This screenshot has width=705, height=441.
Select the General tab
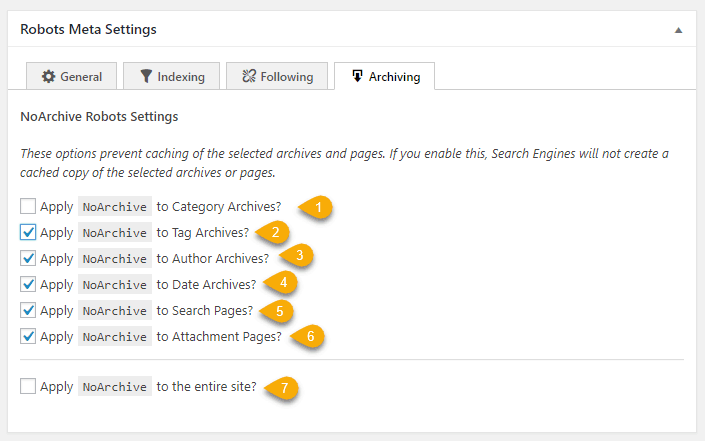(72, 76)
